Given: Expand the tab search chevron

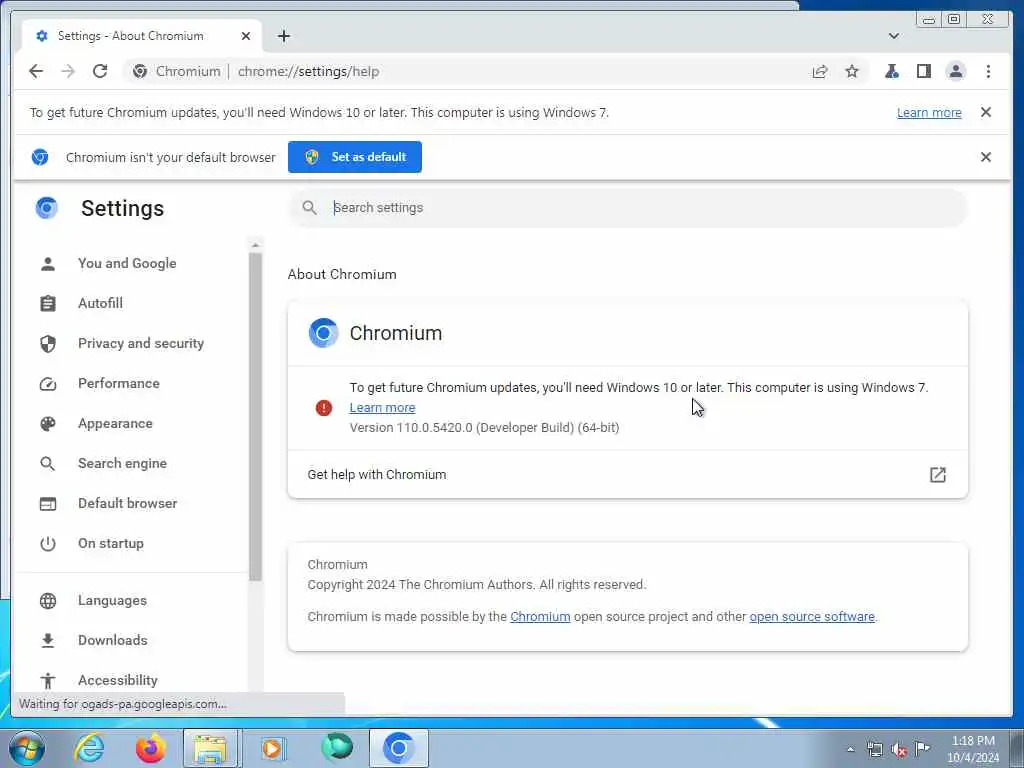Looking at the screenshot, I should coord(893,36).
